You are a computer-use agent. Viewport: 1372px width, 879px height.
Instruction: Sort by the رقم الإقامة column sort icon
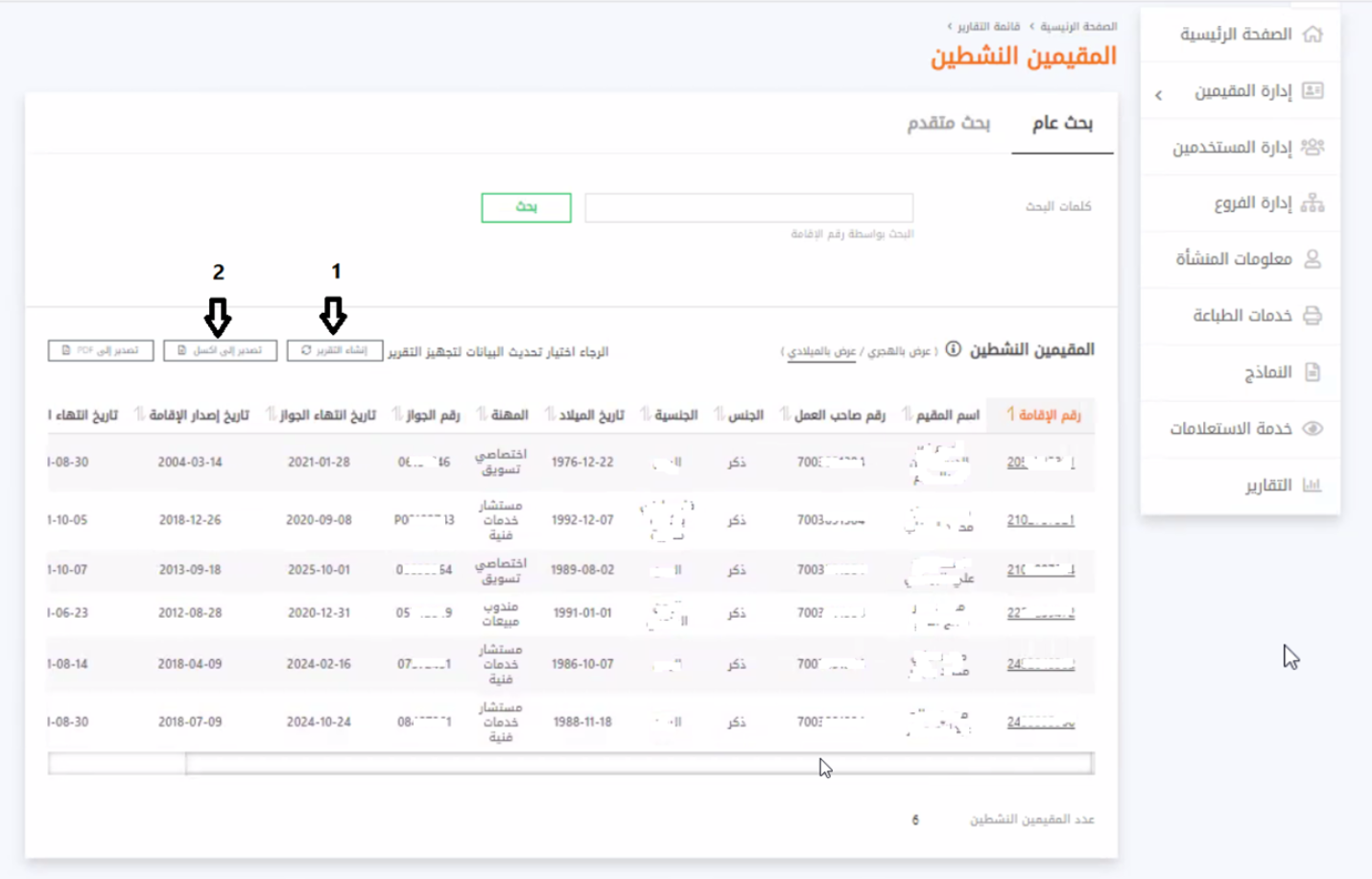(x=1010, y=415)
